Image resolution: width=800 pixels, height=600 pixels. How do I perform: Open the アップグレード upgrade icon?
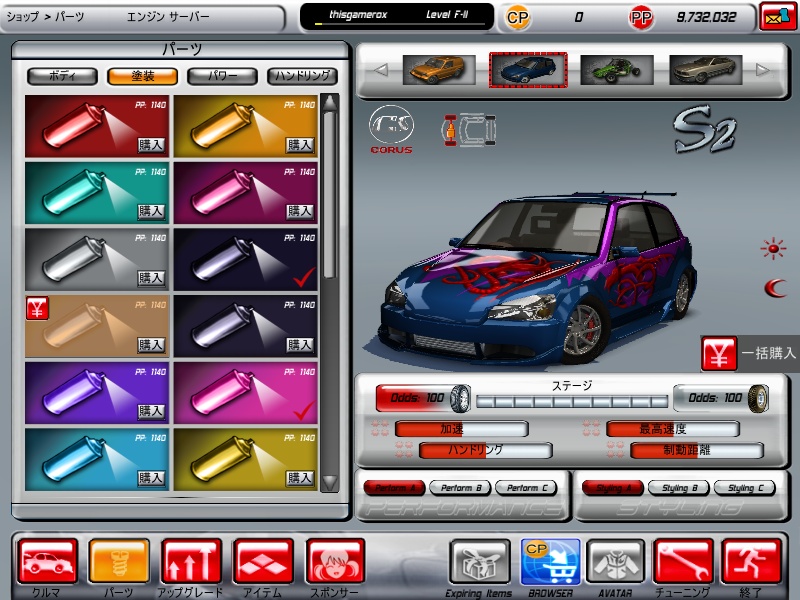coord(192,561)
